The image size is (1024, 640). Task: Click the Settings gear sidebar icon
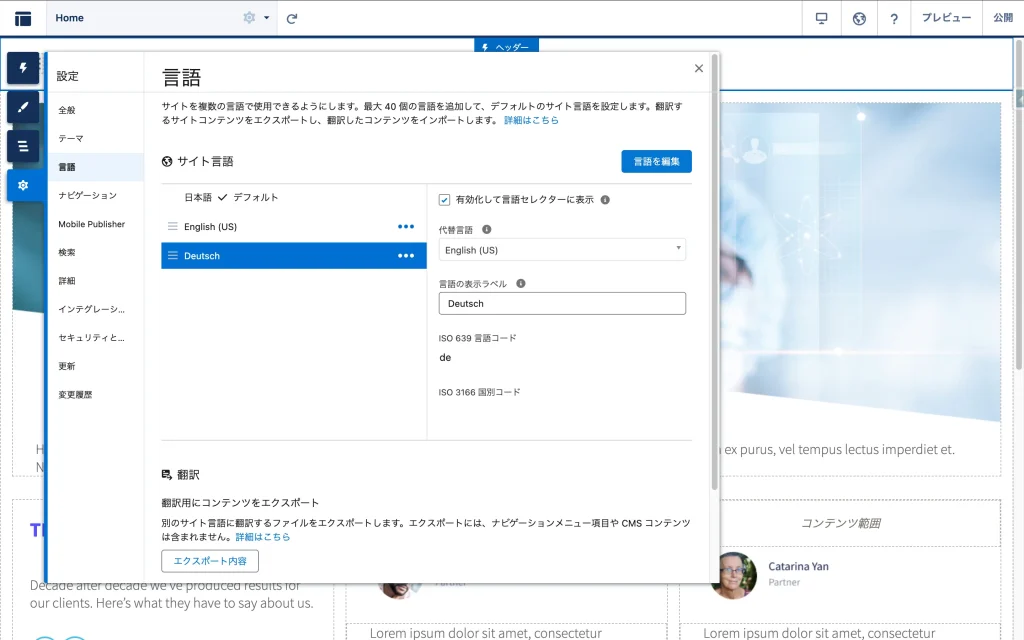coord(23,185)
